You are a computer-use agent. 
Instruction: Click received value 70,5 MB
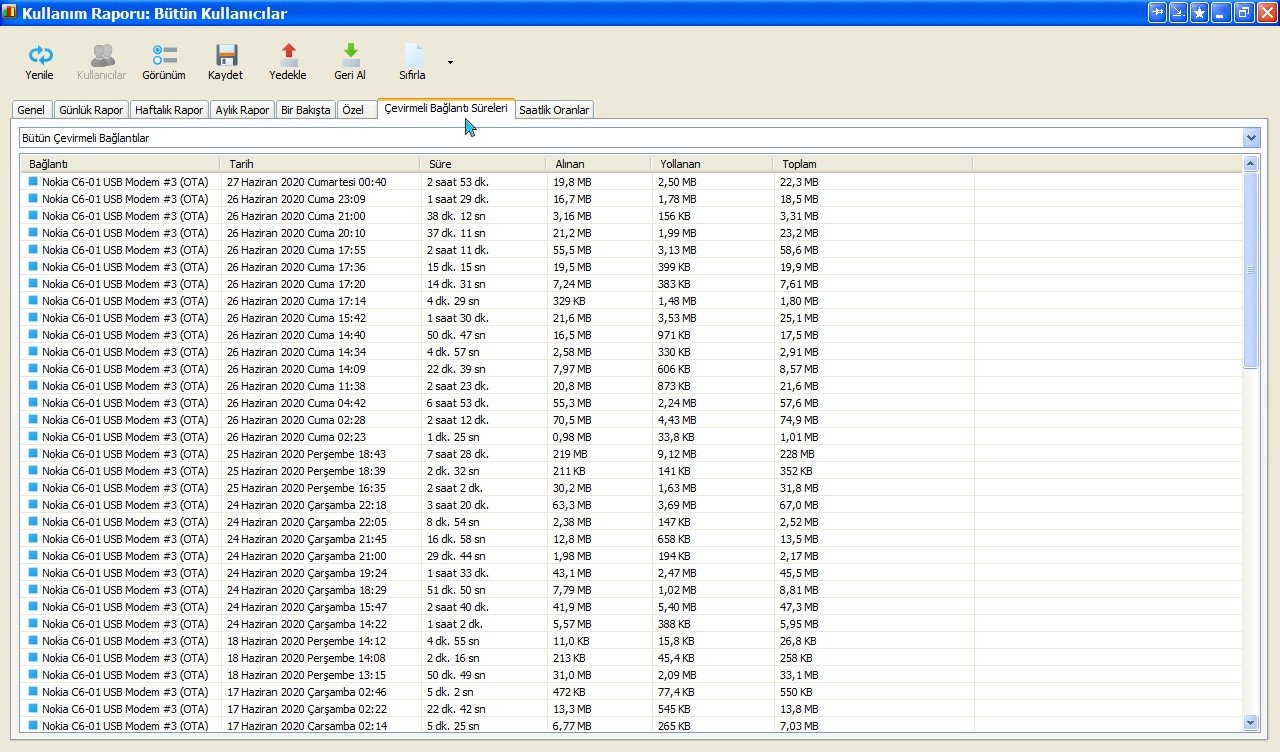click(x=571, y=420)
